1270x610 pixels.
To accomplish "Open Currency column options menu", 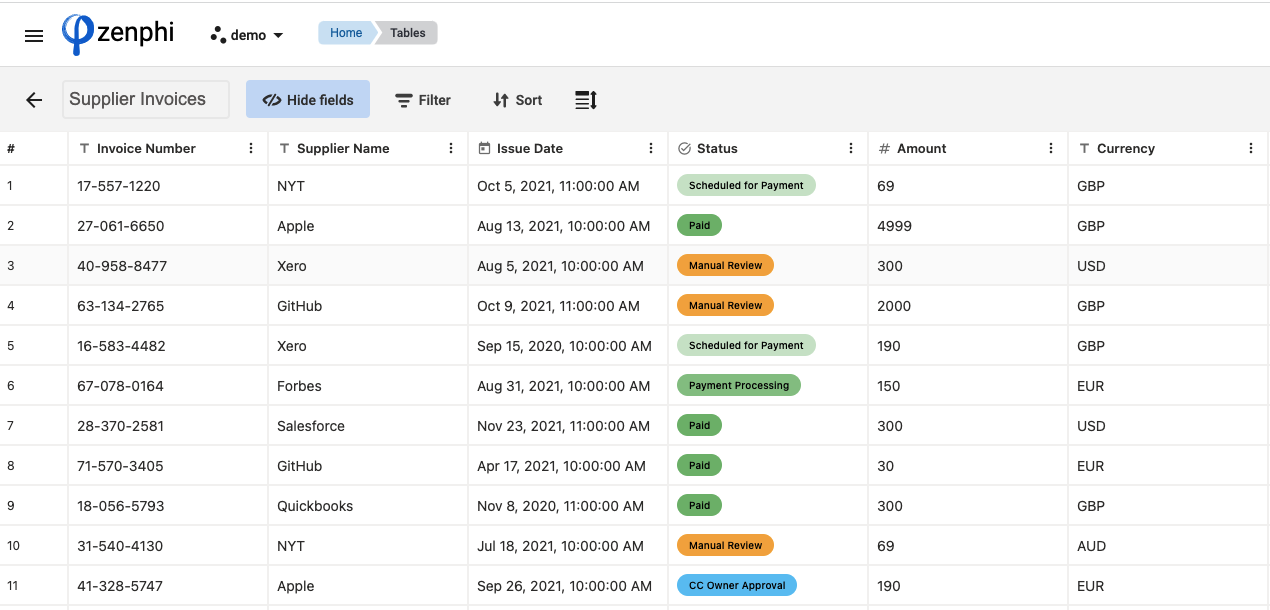I will 1251,148.
